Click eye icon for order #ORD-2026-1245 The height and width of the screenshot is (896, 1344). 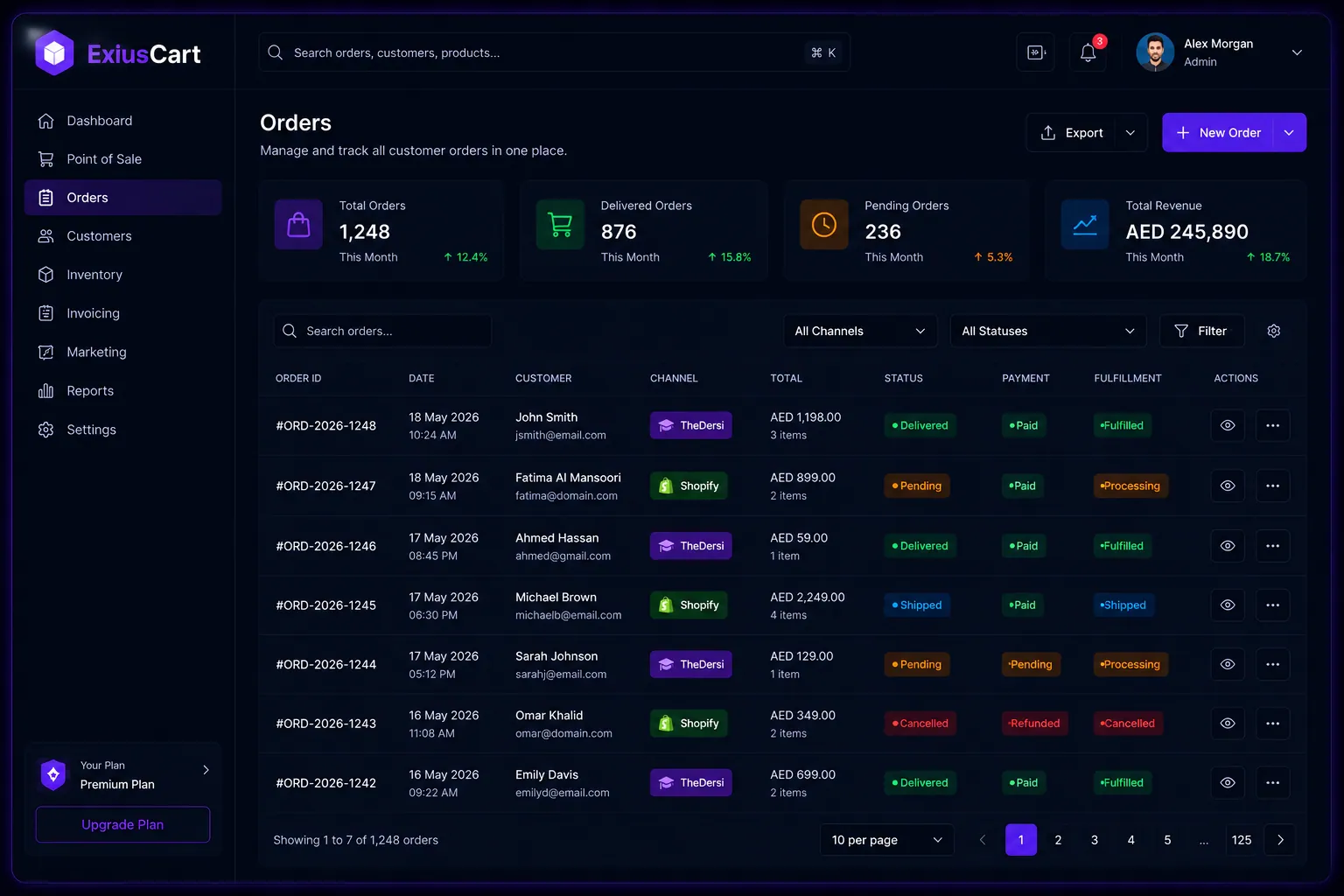pyautogui.click(x=1228, y=605)
